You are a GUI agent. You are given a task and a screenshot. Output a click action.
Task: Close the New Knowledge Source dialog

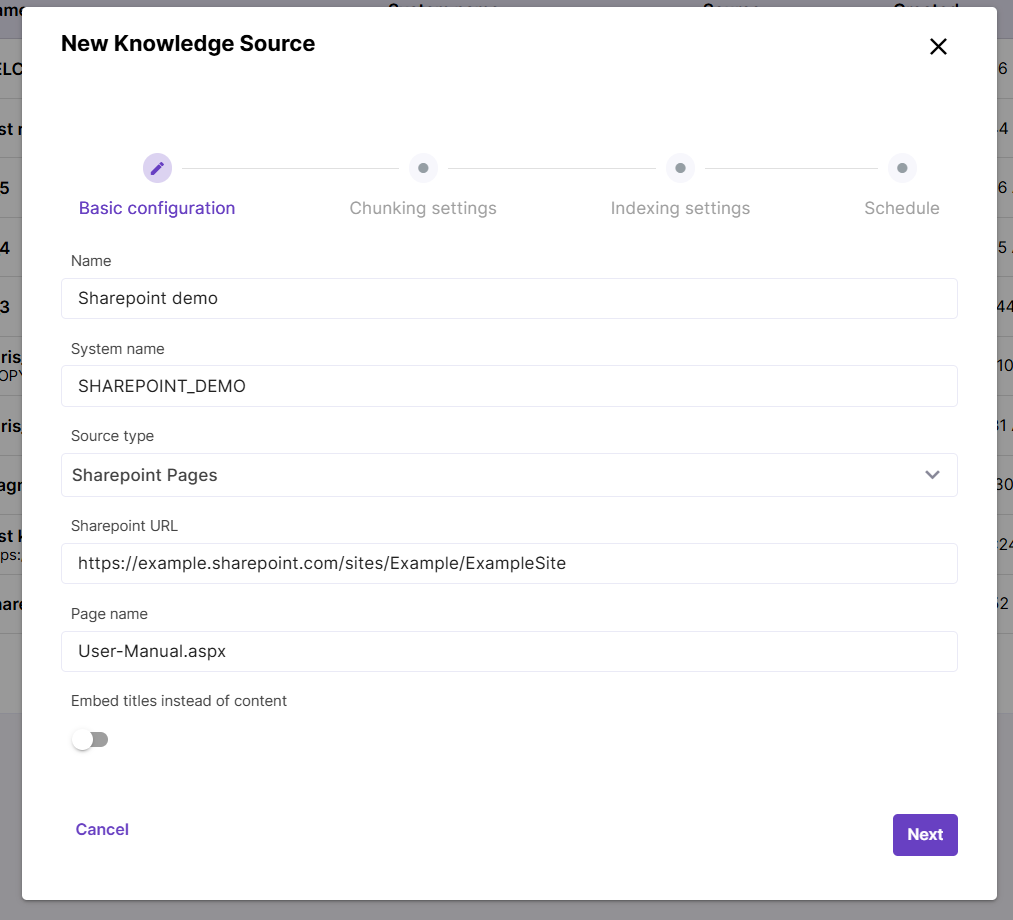pyautogui.click(x=937, y=47)
